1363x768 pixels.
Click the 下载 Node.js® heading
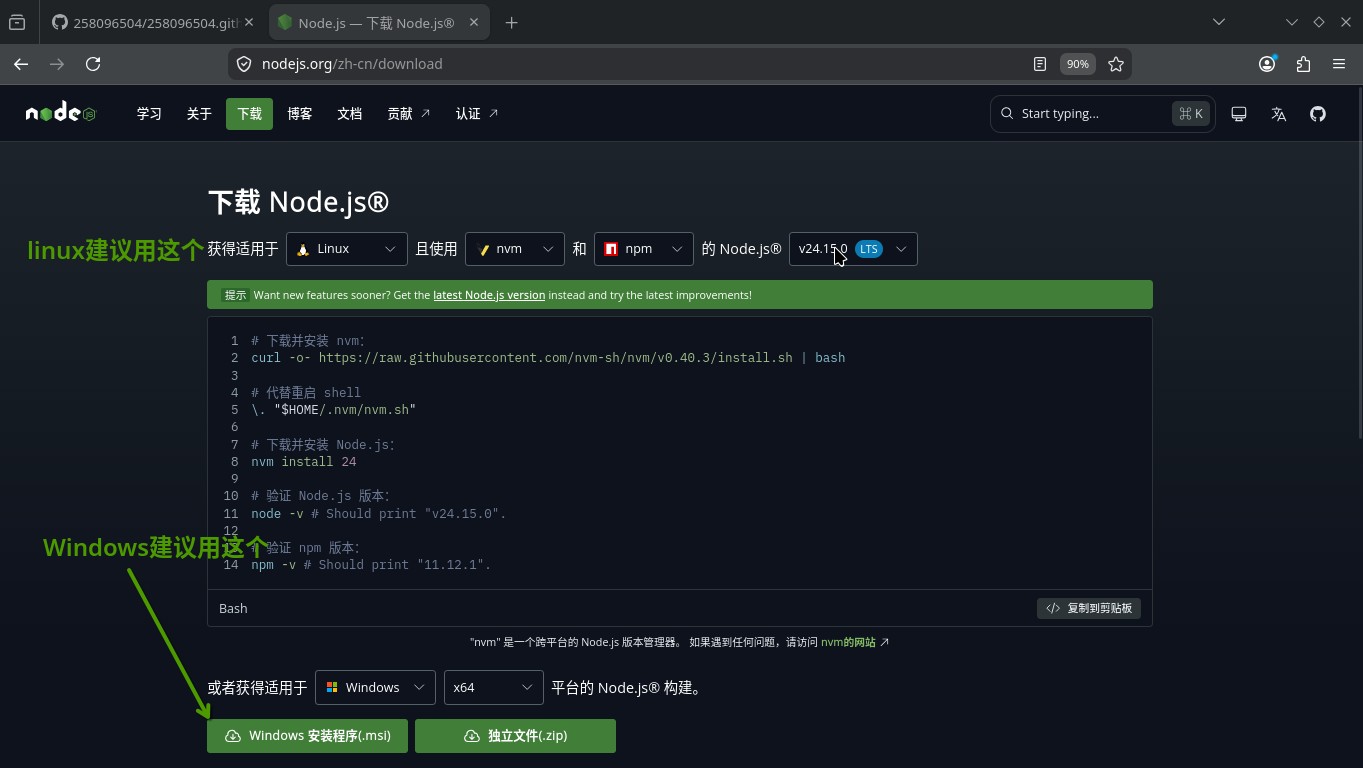coord(299,202)
